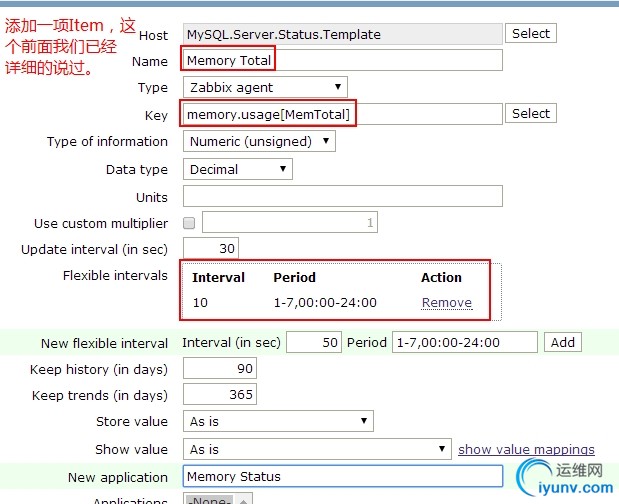Enable the Use custom multiplier checkbox
This screenshot has width=619, height=504.
tap(189, 223)
